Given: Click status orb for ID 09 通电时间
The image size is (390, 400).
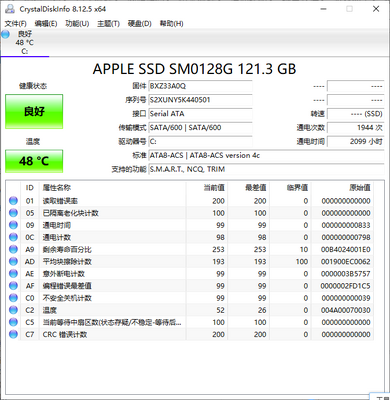Looking at the screenshot, I should pos(13,225).
